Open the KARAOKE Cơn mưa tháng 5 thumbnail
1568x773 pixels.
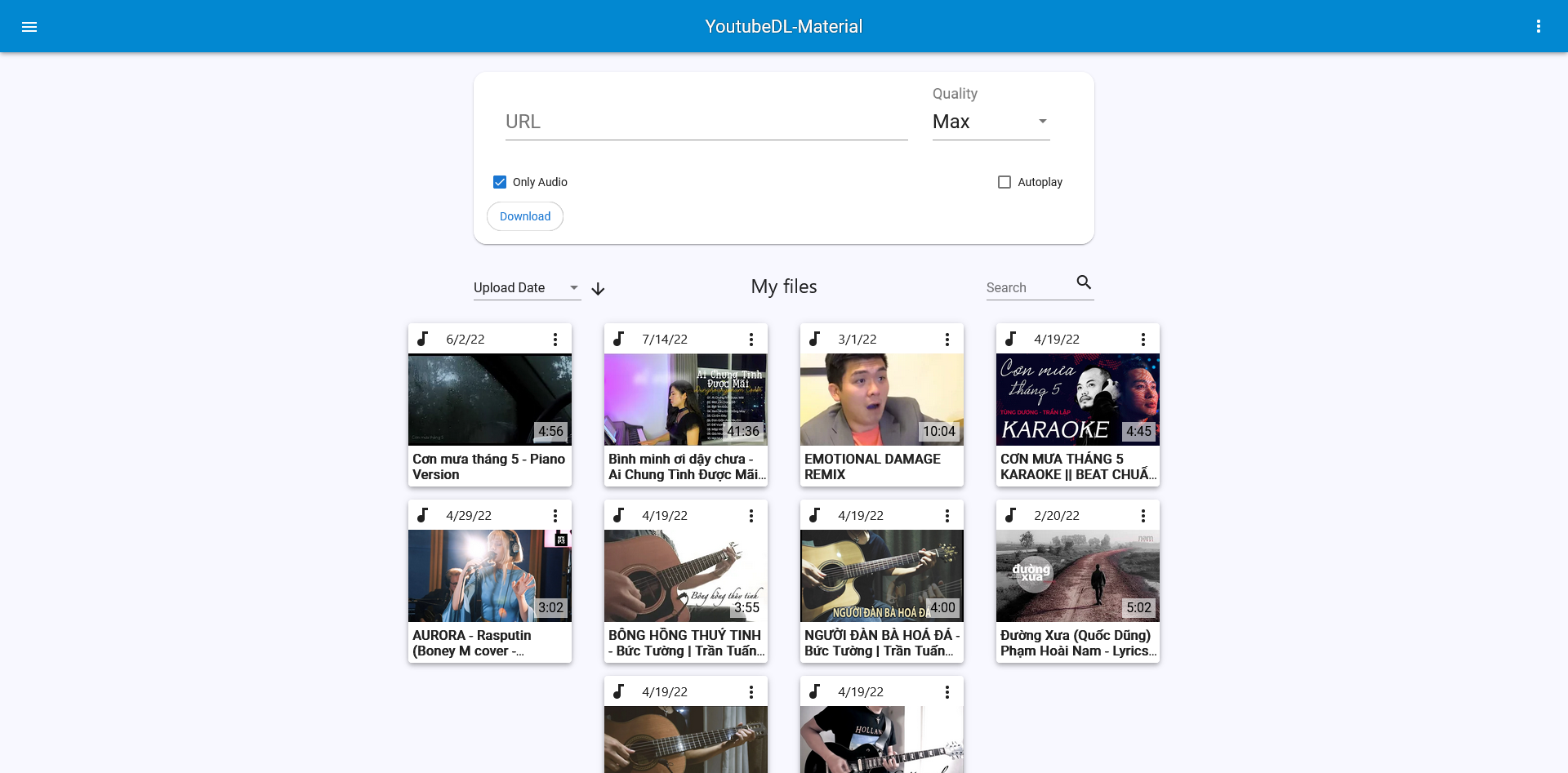point(1078,399)
